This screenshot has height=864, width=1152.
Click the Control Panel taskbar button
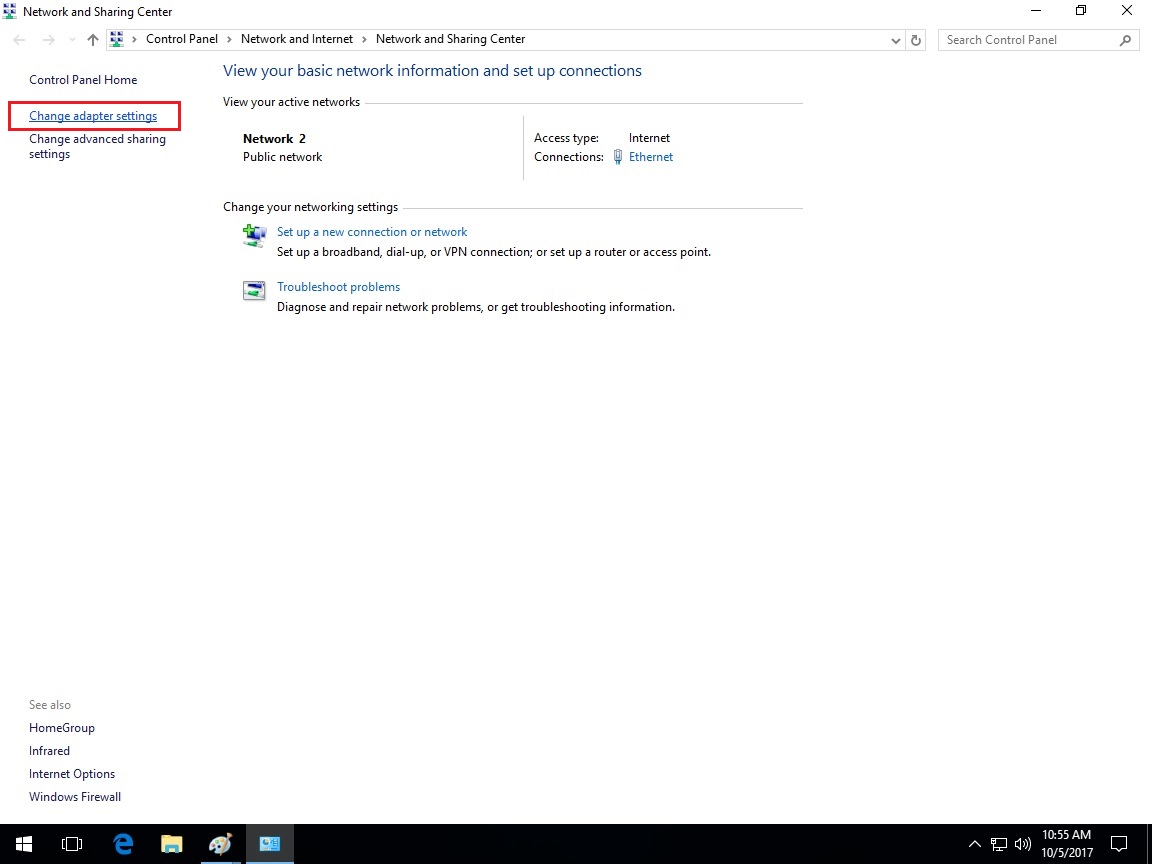click(270, 844)
